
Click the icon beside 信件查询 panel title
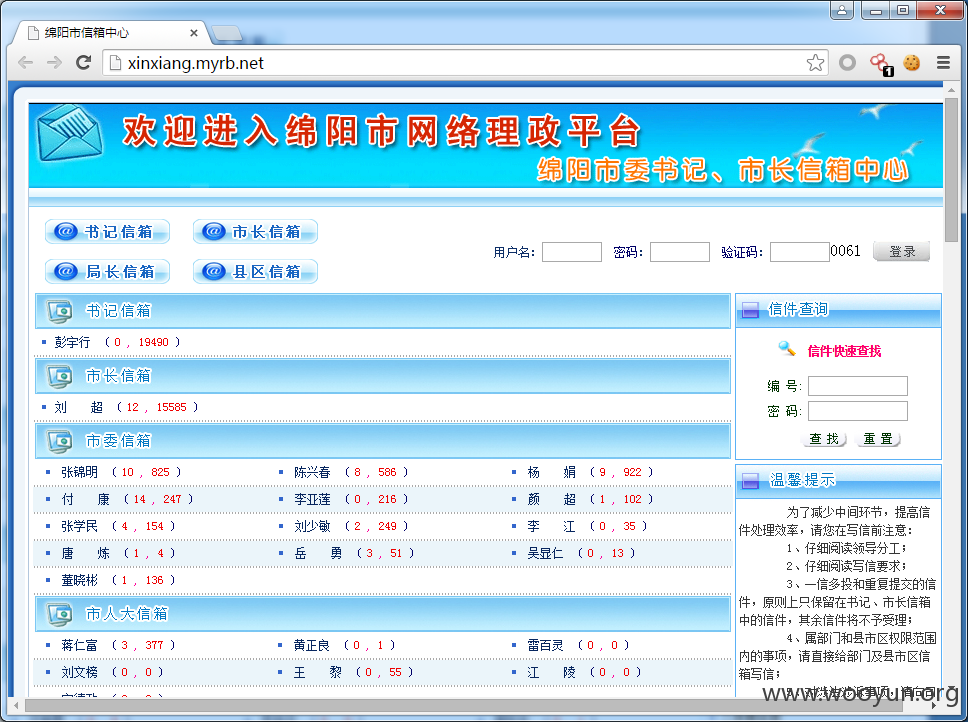point(750,310)
